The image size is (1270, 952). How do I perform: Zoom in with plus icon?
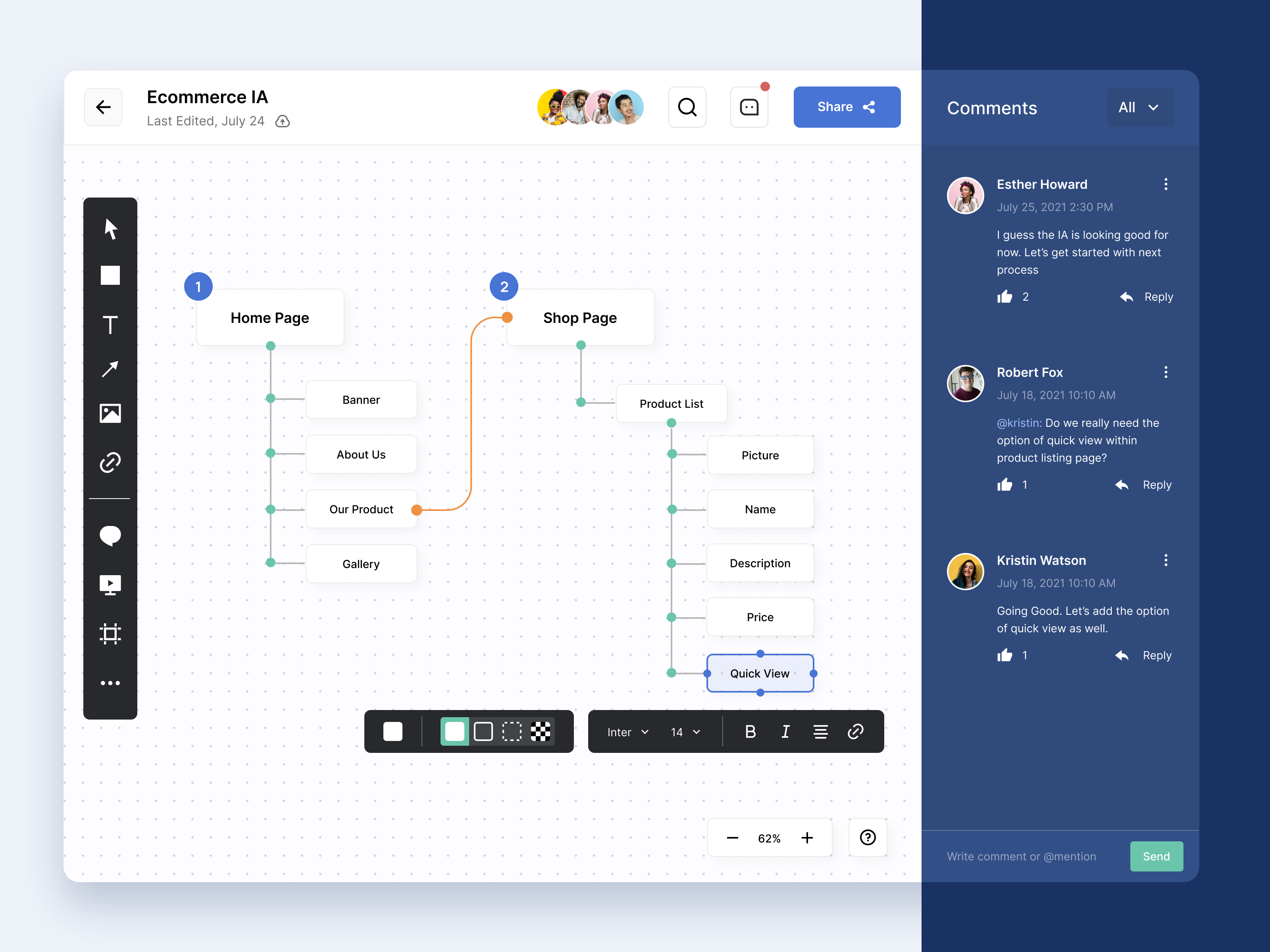pyautogui.click(x=807, y=839)
